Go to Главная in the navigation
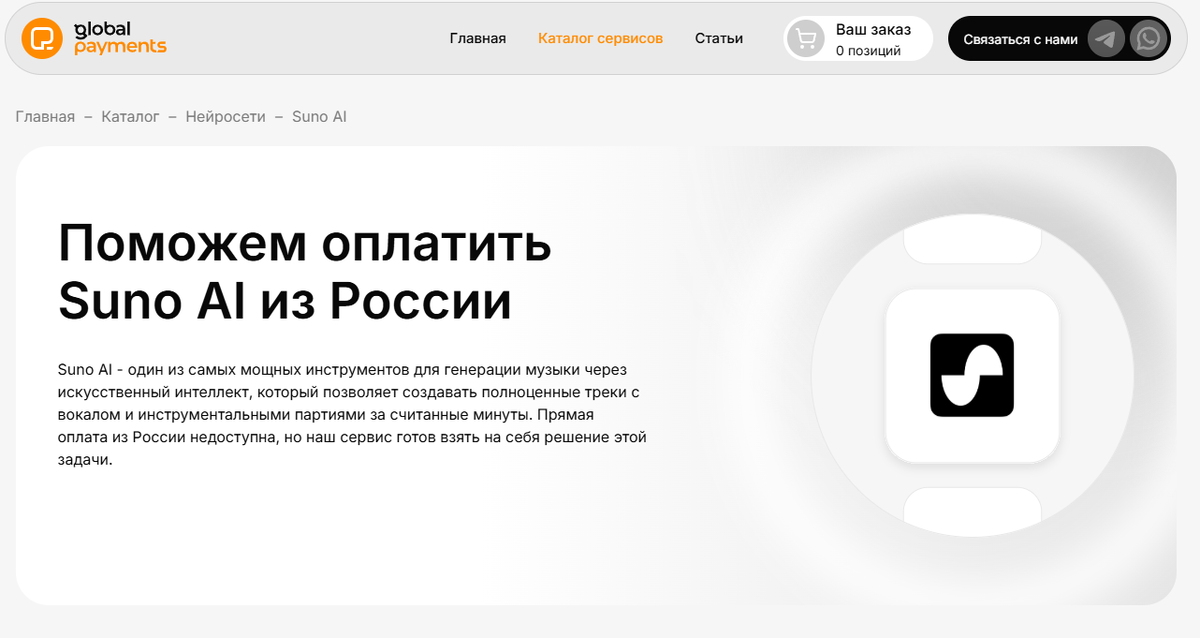The image size is (1200, 638). click(x=478, y=39)
